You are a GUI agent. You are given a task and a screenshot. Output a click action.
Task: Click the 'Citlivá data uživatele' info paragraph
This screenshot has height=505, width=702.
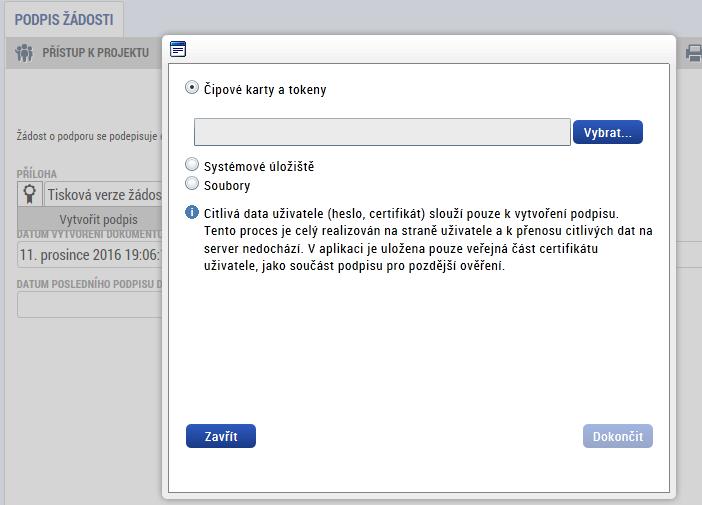pos(428,240)
